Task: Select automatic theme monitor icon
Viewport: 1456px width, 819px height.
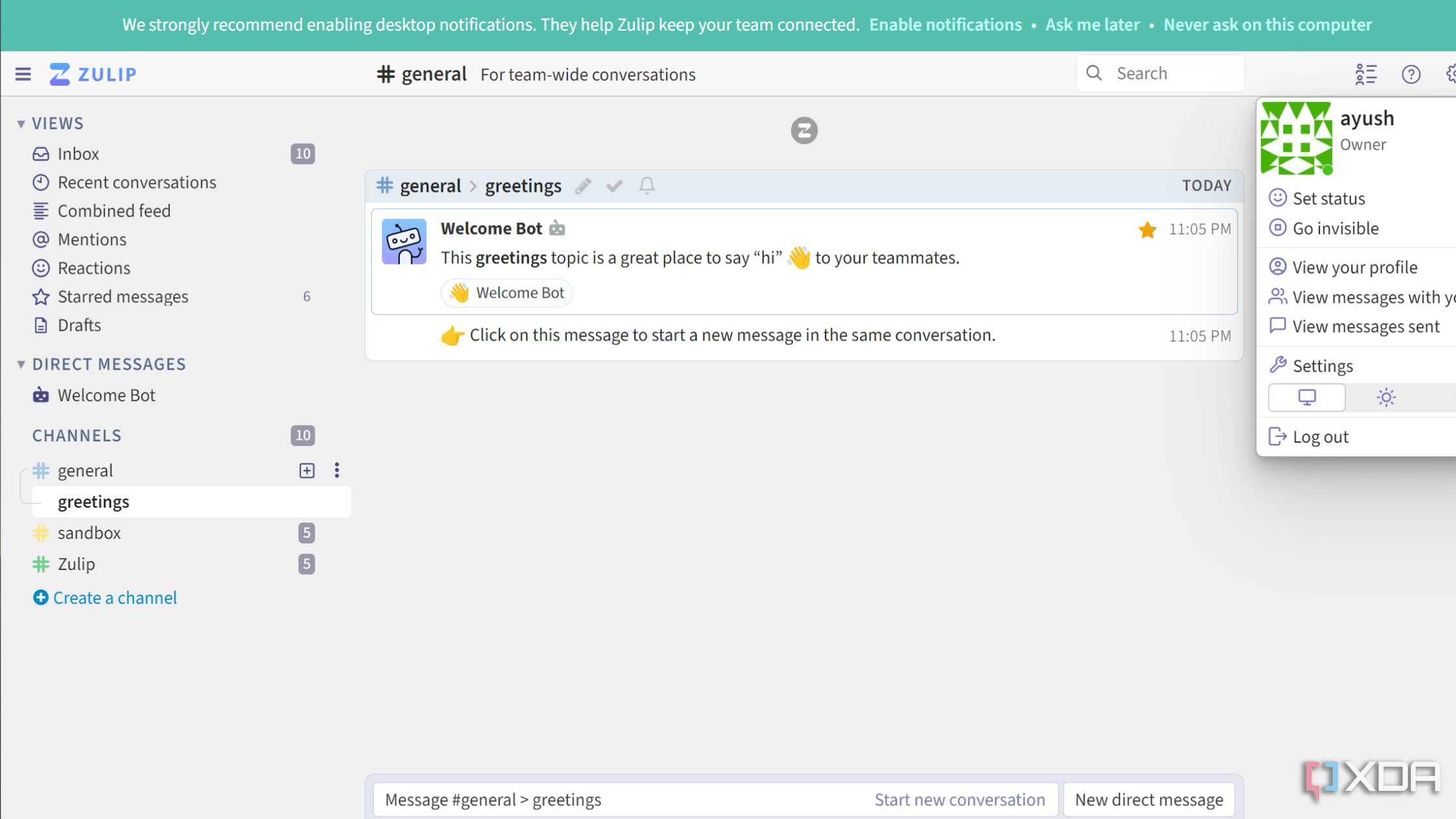Action: (1306, 397)
